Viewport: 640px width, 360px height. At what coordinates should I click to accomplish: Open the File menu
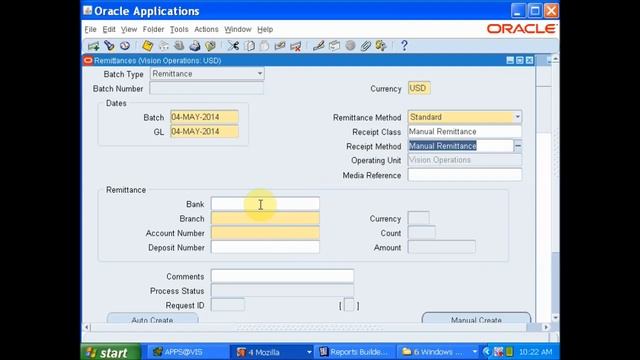[x=90, y=29]
